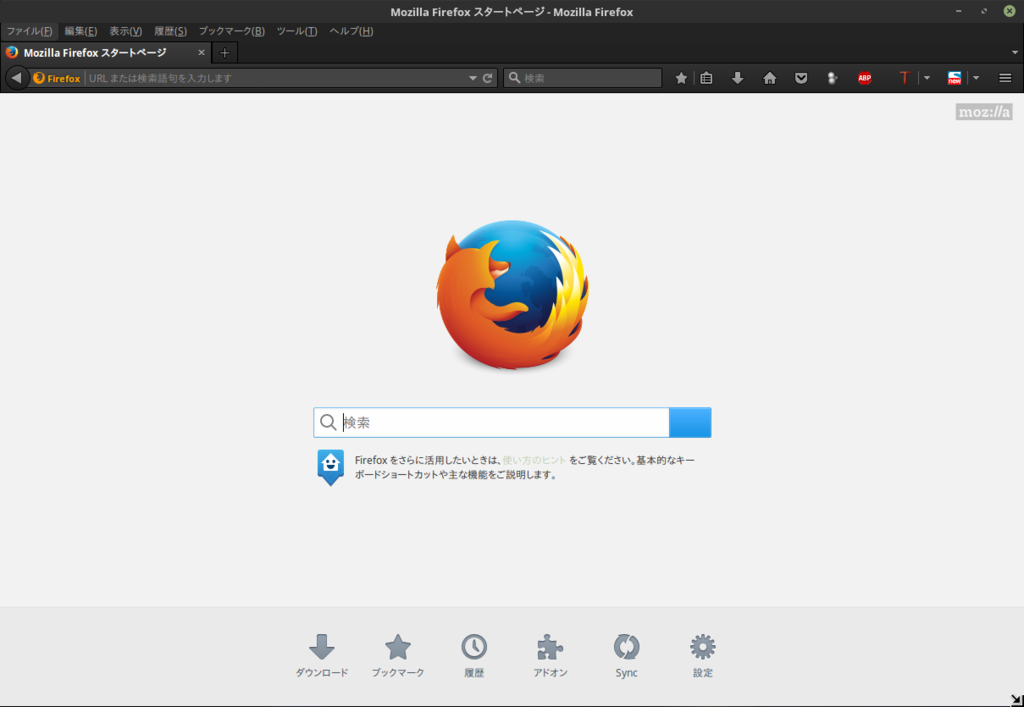Image resolution: width=1024 pixels, height=707 pixels.
Task: Go back with the back arrow
Action: [17, 78]
